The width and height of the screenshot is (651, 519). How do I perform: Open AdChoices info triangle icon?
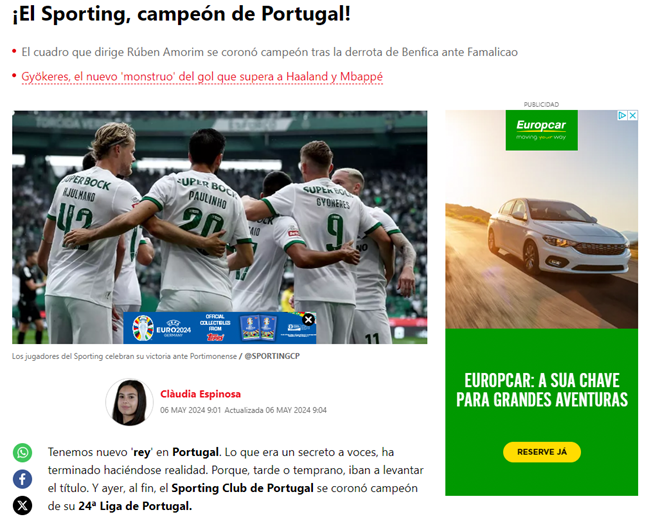[x=622, y=115]
